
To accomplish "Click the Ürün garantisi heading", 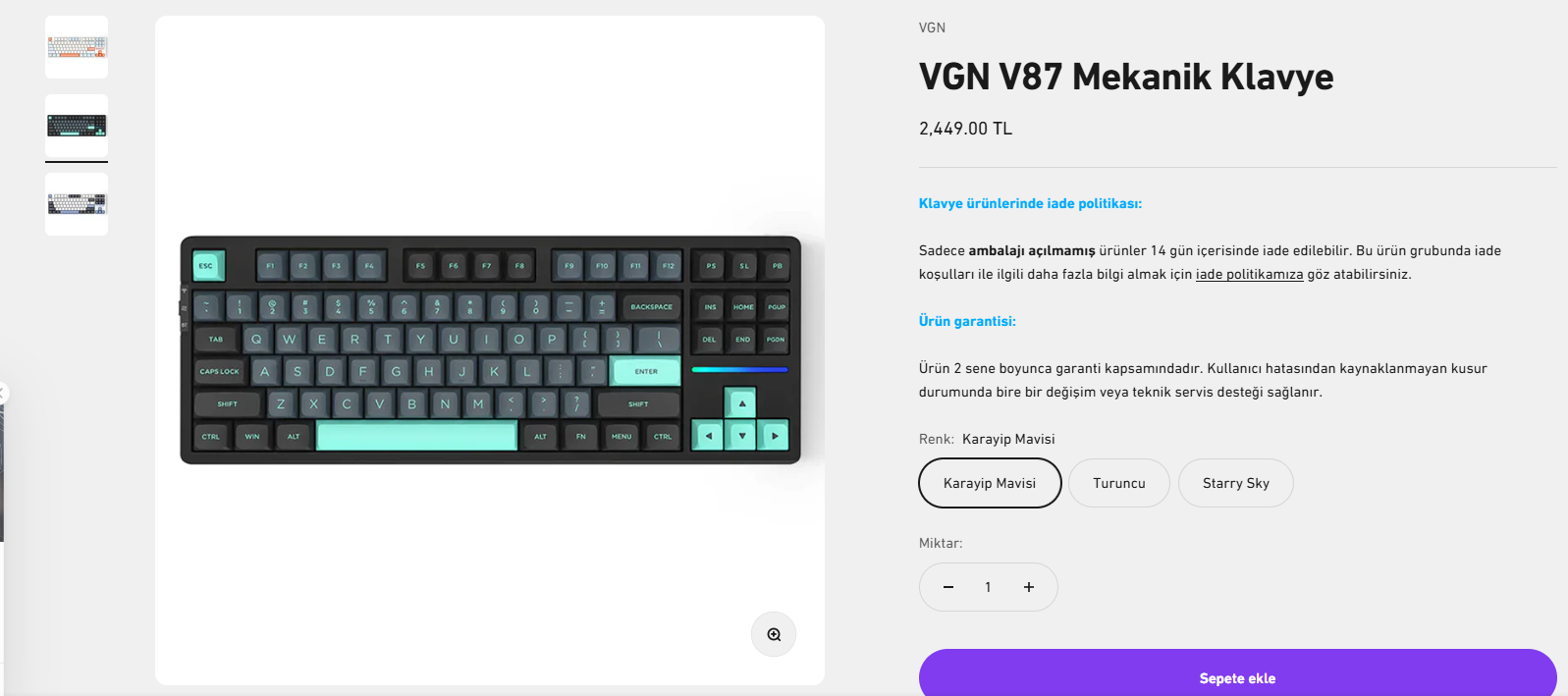I will click(967, 321).
